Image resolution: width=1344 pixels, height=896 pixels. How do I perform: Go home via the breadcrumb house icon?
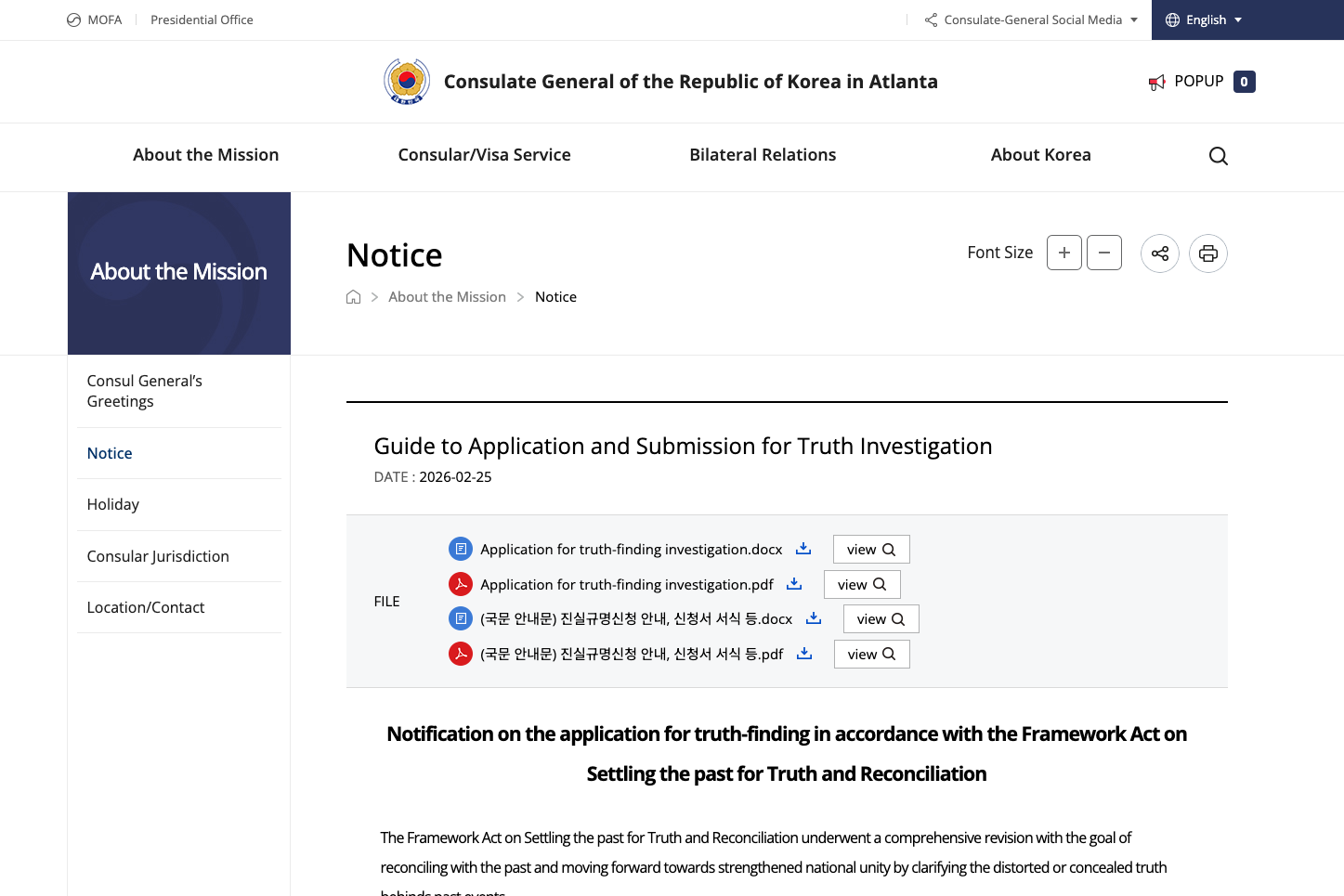353,296
